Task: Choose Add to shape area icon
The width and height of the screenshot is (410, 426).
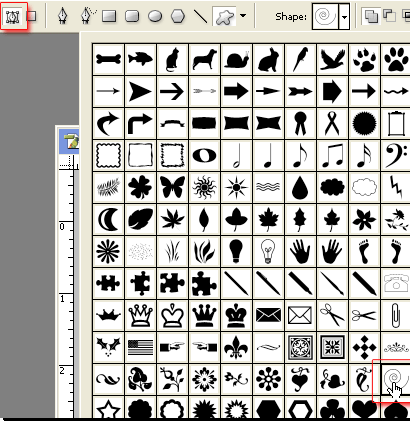Action: [x=371, y=16]
